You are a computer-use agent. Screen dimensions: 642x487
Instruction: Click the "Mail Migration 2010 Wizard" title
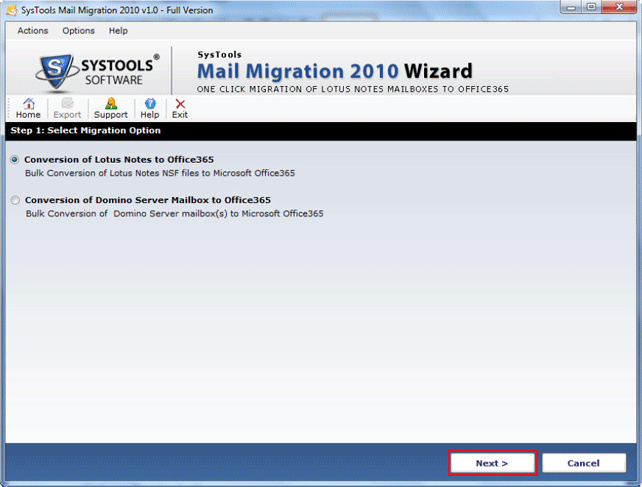(335, 71)
